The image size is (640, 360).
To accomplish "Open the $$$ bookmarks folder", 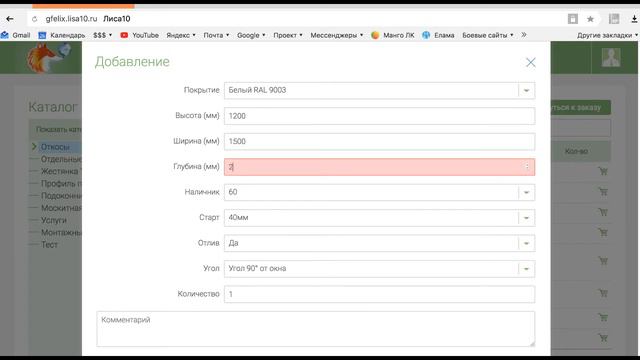I will coord(102,35).
